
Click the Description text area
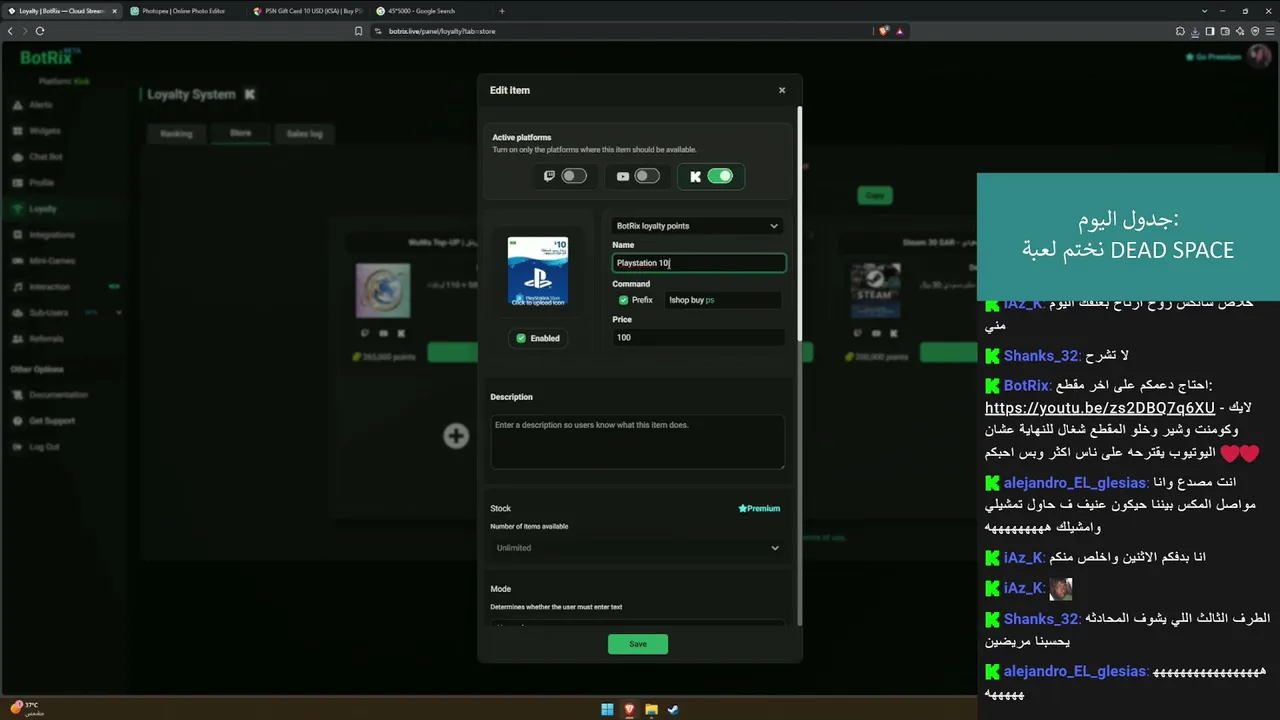[x=638, y=441]
